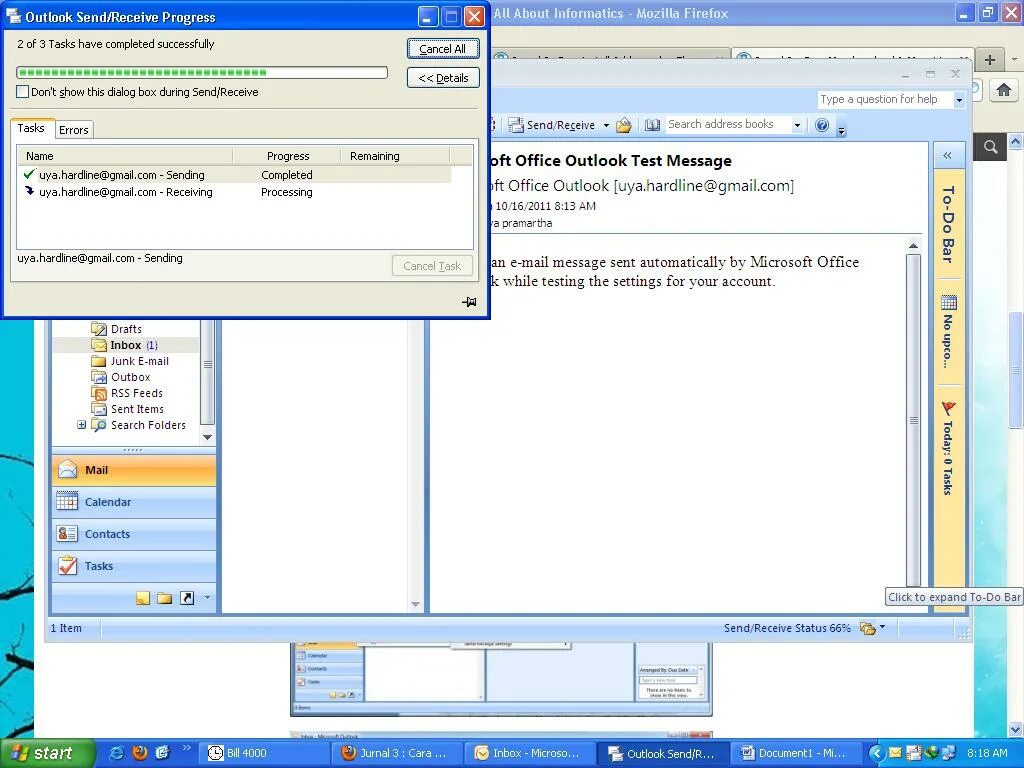
Task: Switch to the Errors tab
Action: coord(74,130)
